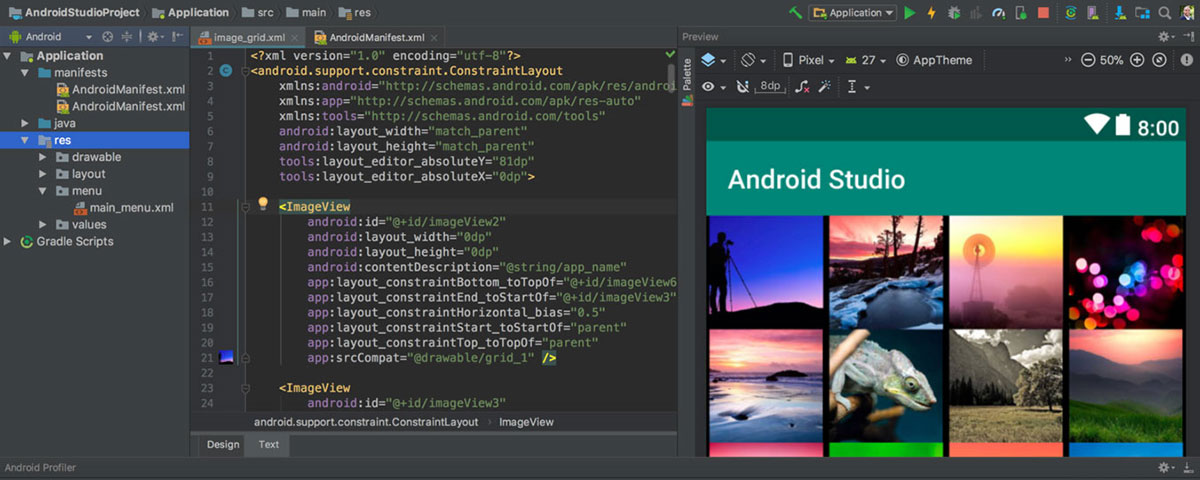Click the Run with Coverage icon
The height and width of the screenshot is (480, 1200).
[977, 13]
